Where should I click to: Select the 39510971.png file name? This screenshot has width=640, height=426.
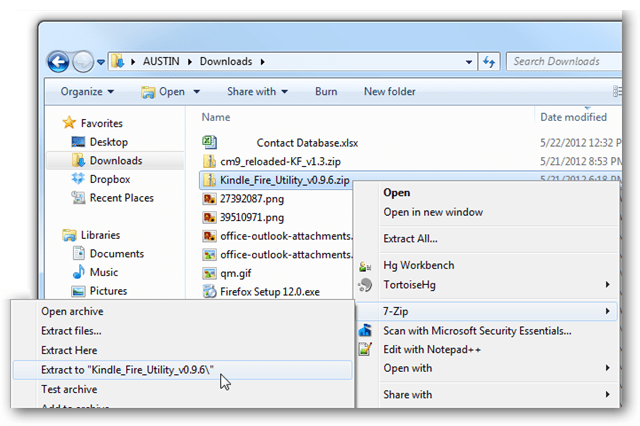click(252, 217)
